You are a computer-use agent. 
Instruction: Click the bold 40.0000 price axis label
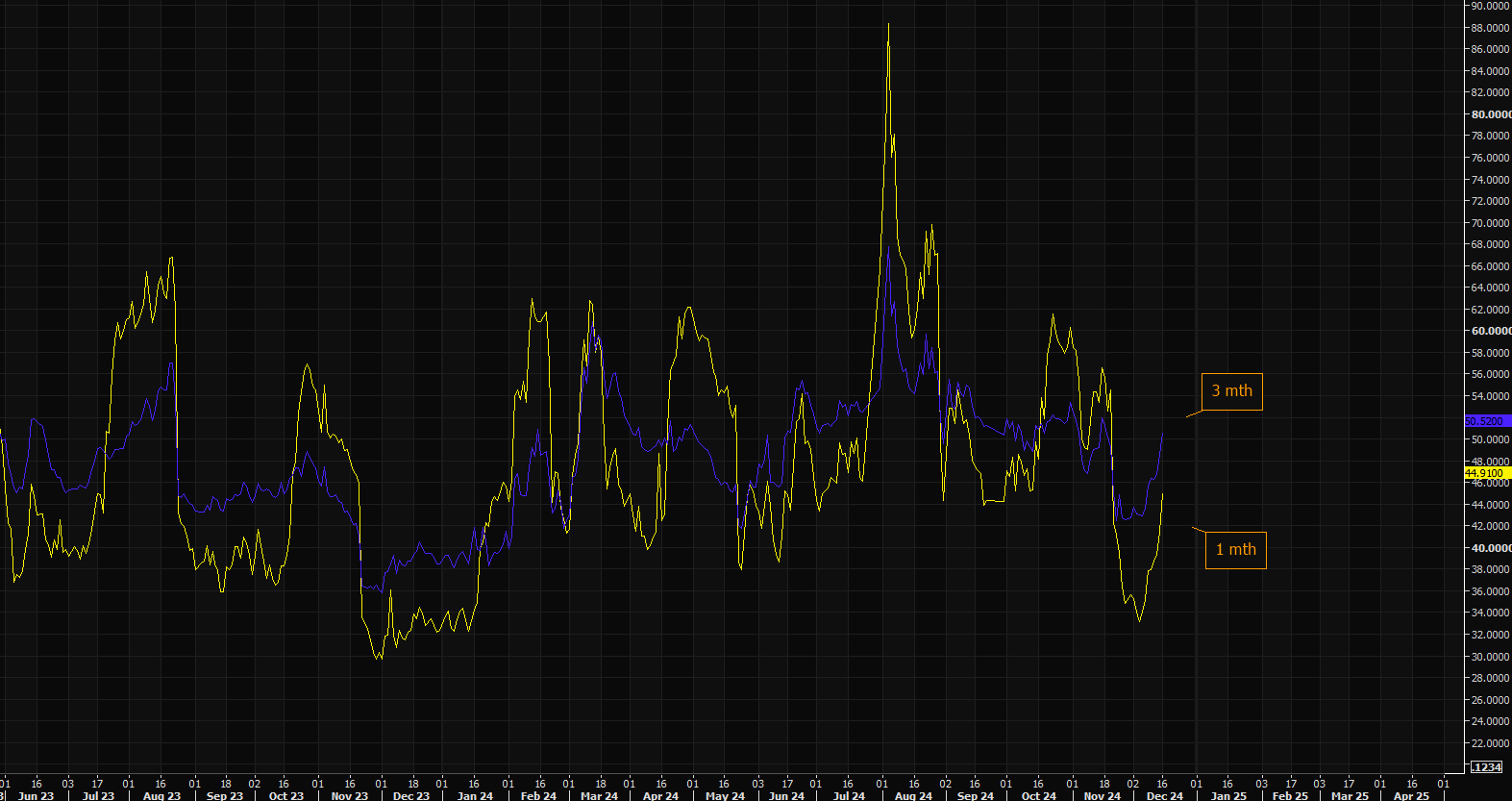[1490, 548]
